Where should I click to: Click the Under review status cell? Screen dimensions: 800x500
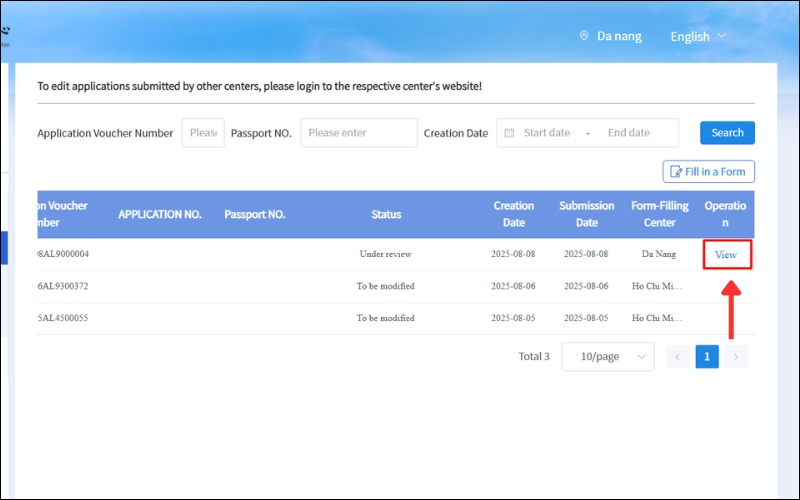(x=386, y=254)
